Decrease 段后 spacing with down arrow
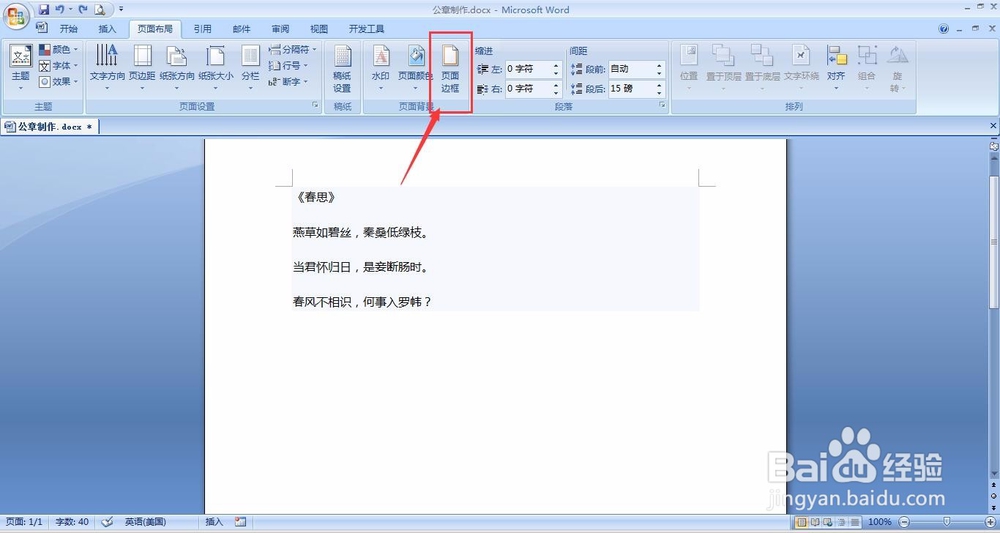 pyautogui.click(x=659, y=92)
